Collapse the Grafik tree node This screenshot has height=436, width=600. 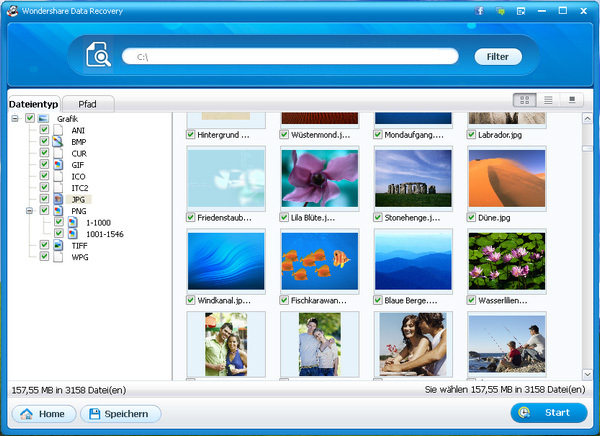(x=15, y=119)
